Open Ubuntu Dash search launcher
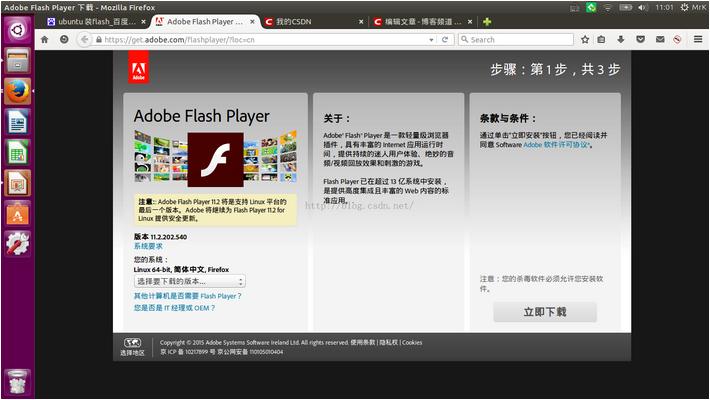This screenshot has height=400, width=710. click(18, 30)
